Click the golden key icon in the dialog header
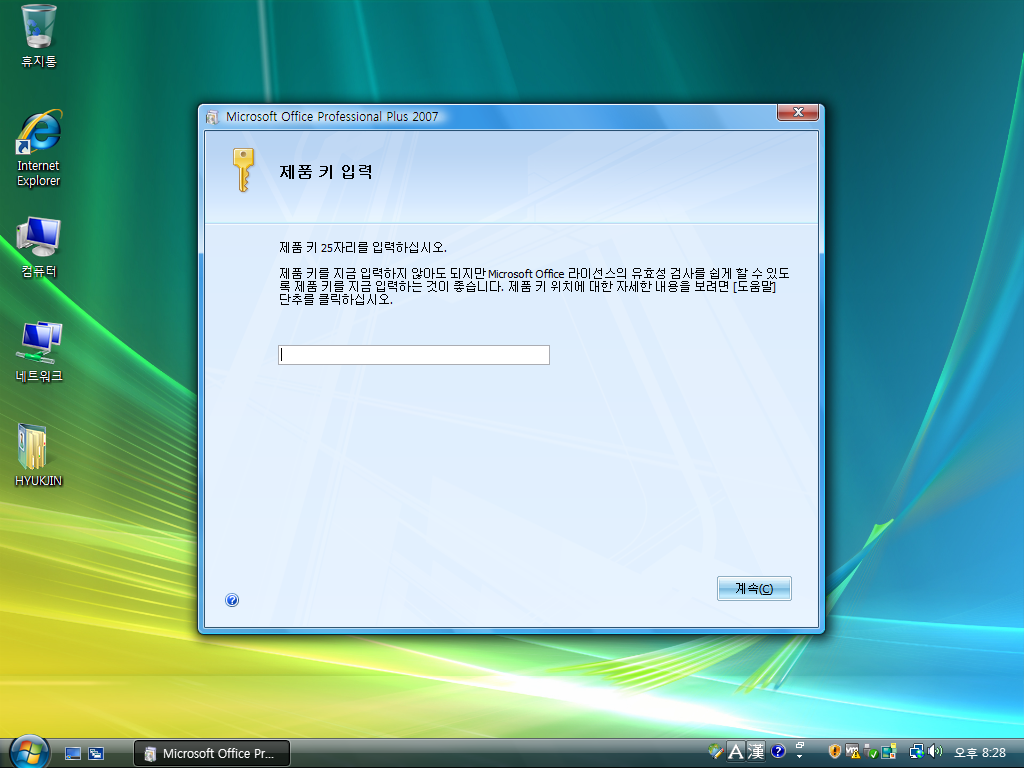This screenshot has height=768, width=1024. [x=244, y=170]
